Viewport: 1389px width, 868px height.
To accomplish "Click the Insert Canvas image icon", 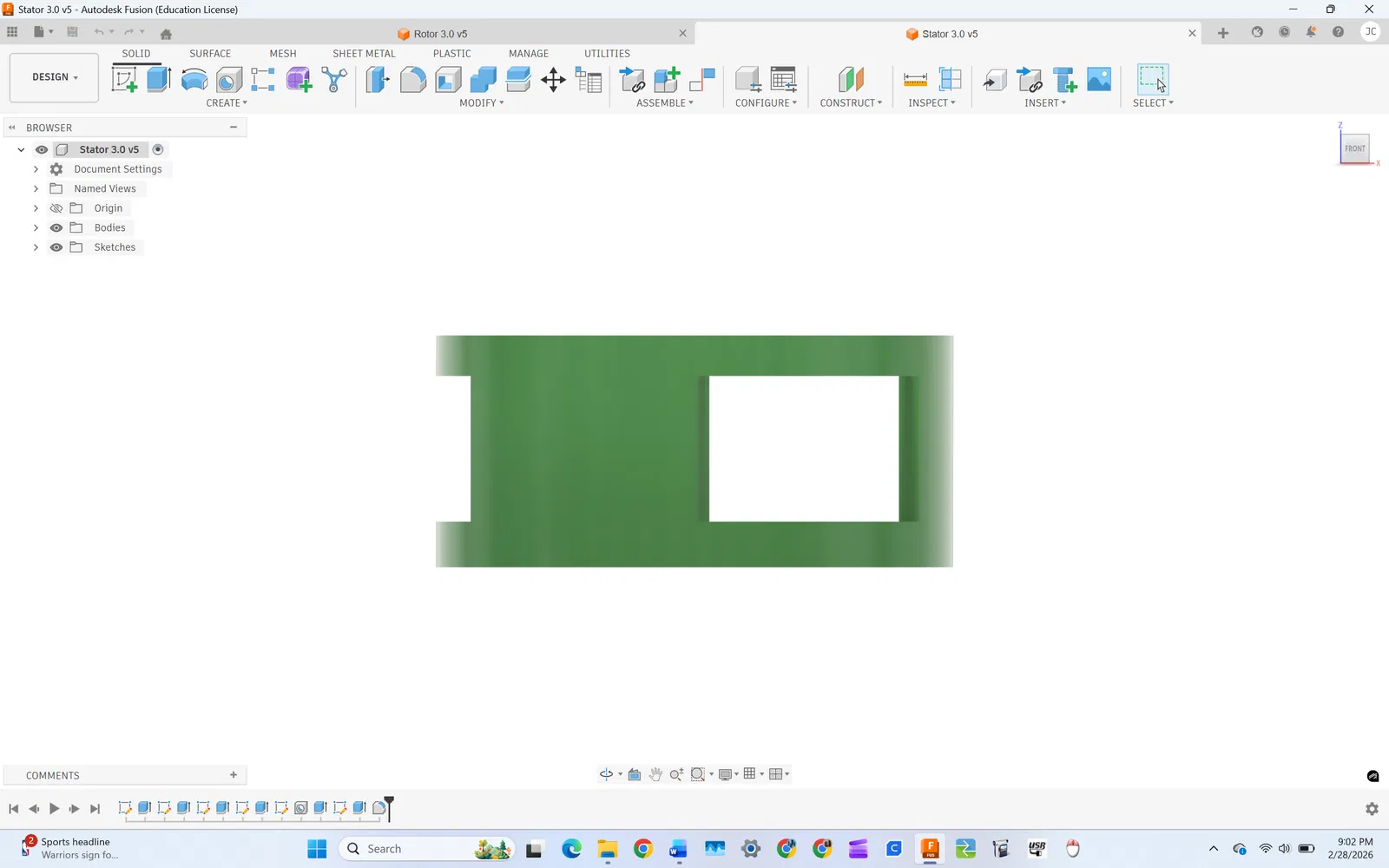I will [x=1099, y=80].
